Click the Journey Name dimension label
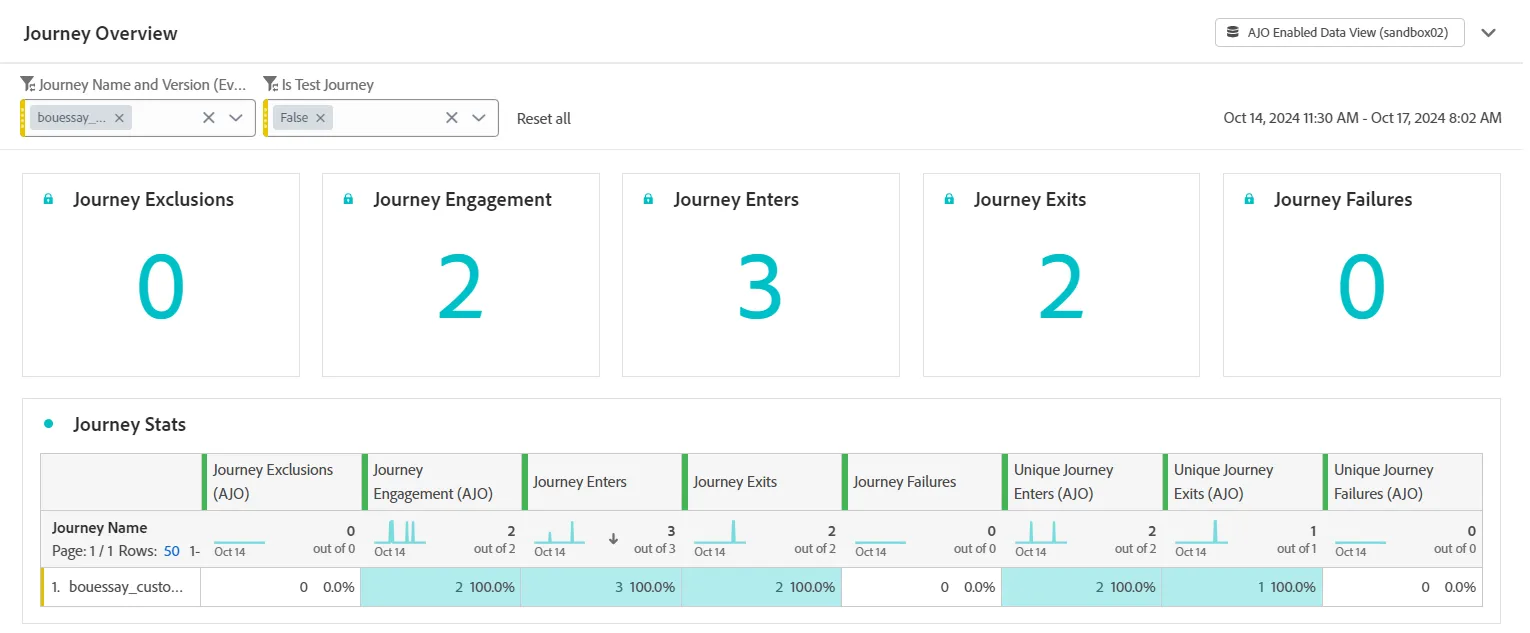Screen dimensions: 1530x633 [100, 528]
